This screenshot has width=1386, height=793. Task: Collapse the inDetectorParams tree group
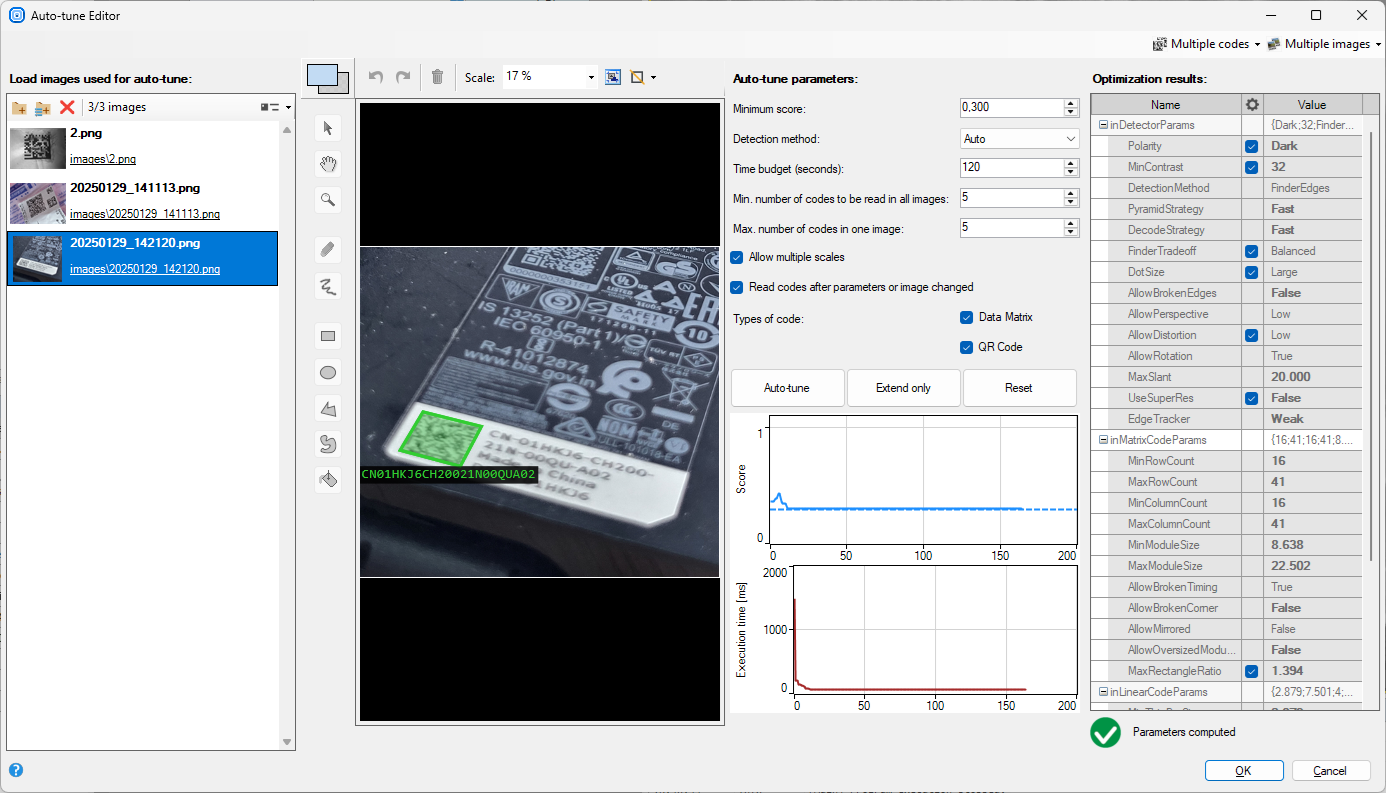click(1102, 125)
